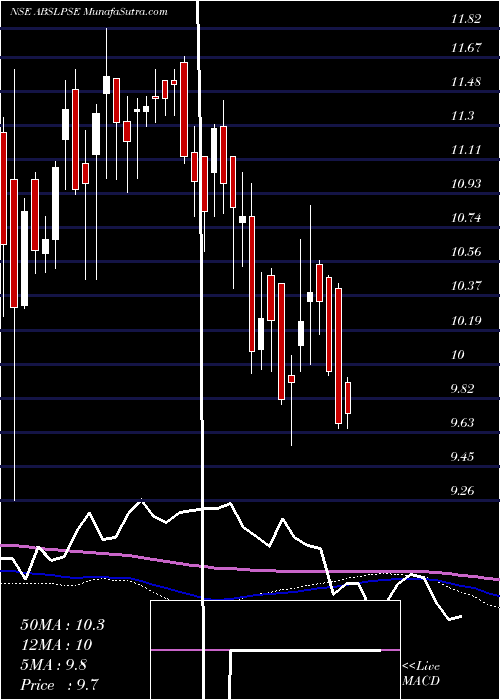
Task: Select the 10.74 price axis label
Action: pos(466,218)
